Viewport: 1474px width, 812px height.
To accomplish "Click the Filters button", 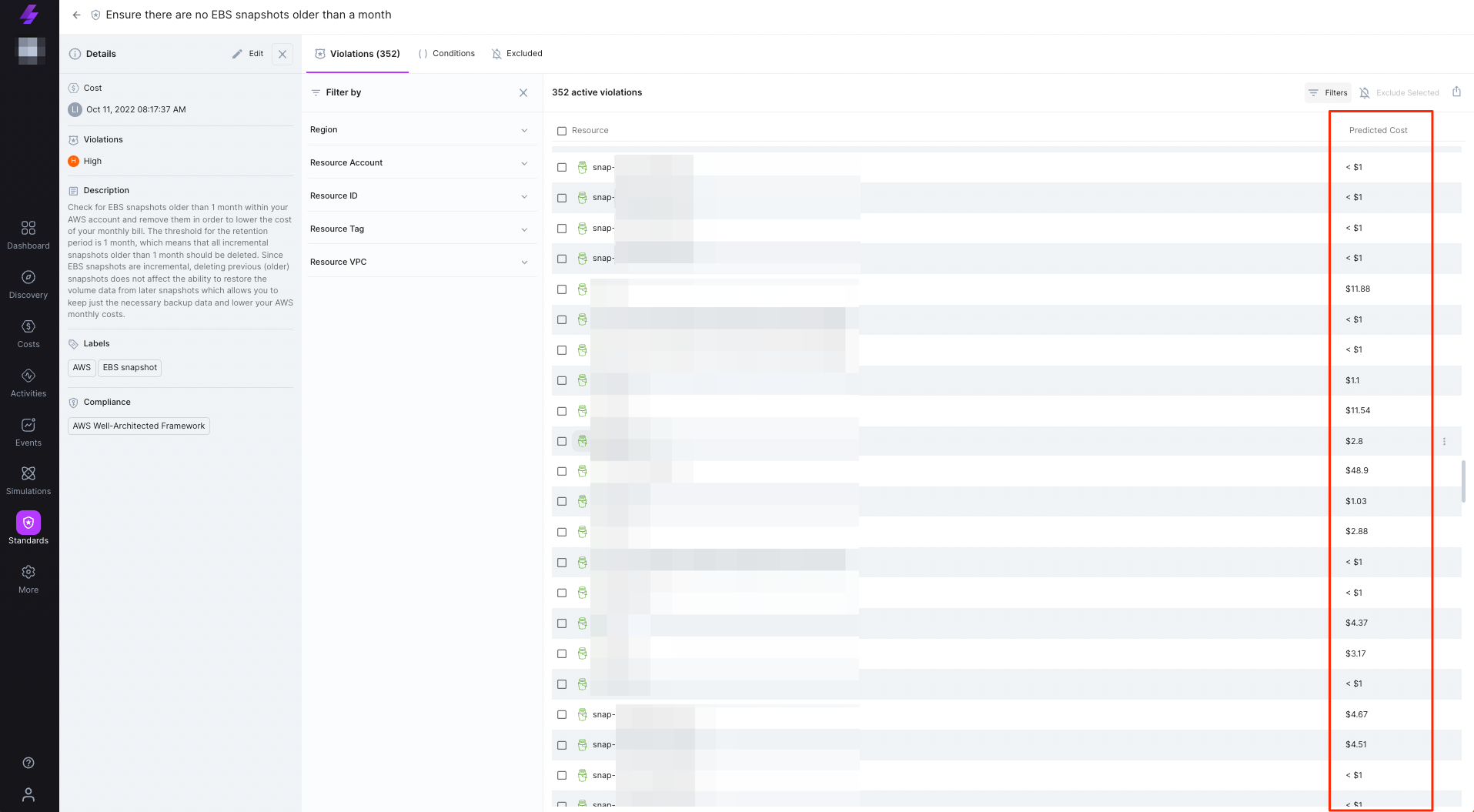I will point(1327,92).
